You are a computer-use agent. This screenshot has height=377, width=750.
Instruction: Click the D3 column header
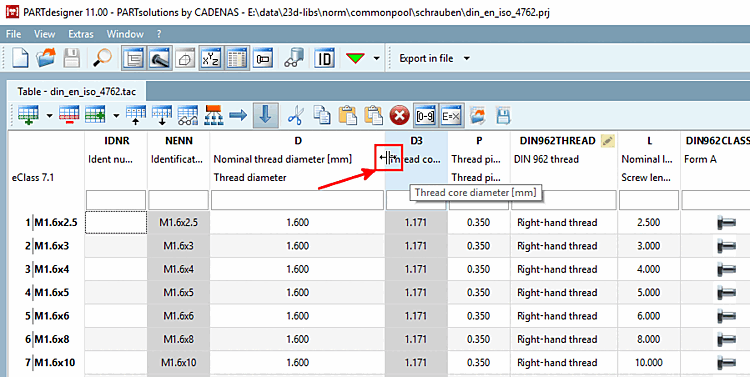417,141
